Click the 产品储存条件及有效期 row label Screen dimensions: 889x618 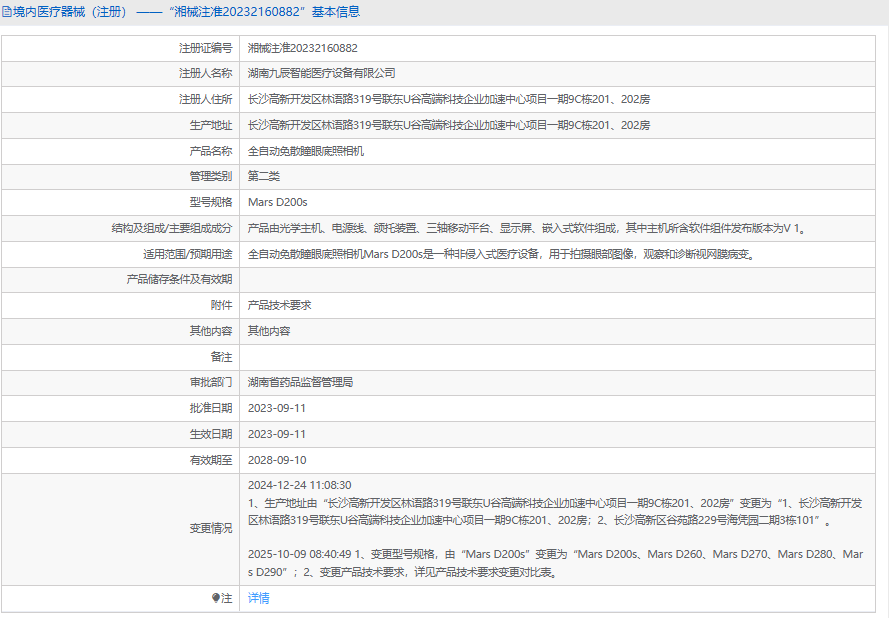[x=179, y=280]
